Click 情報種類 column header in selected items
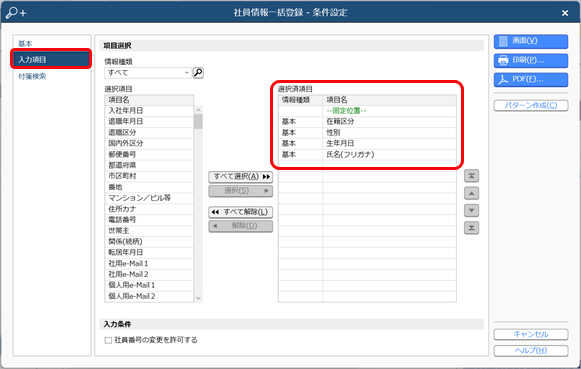The width and height of the screenshot is (581, 369). click(x=301, y=100)
